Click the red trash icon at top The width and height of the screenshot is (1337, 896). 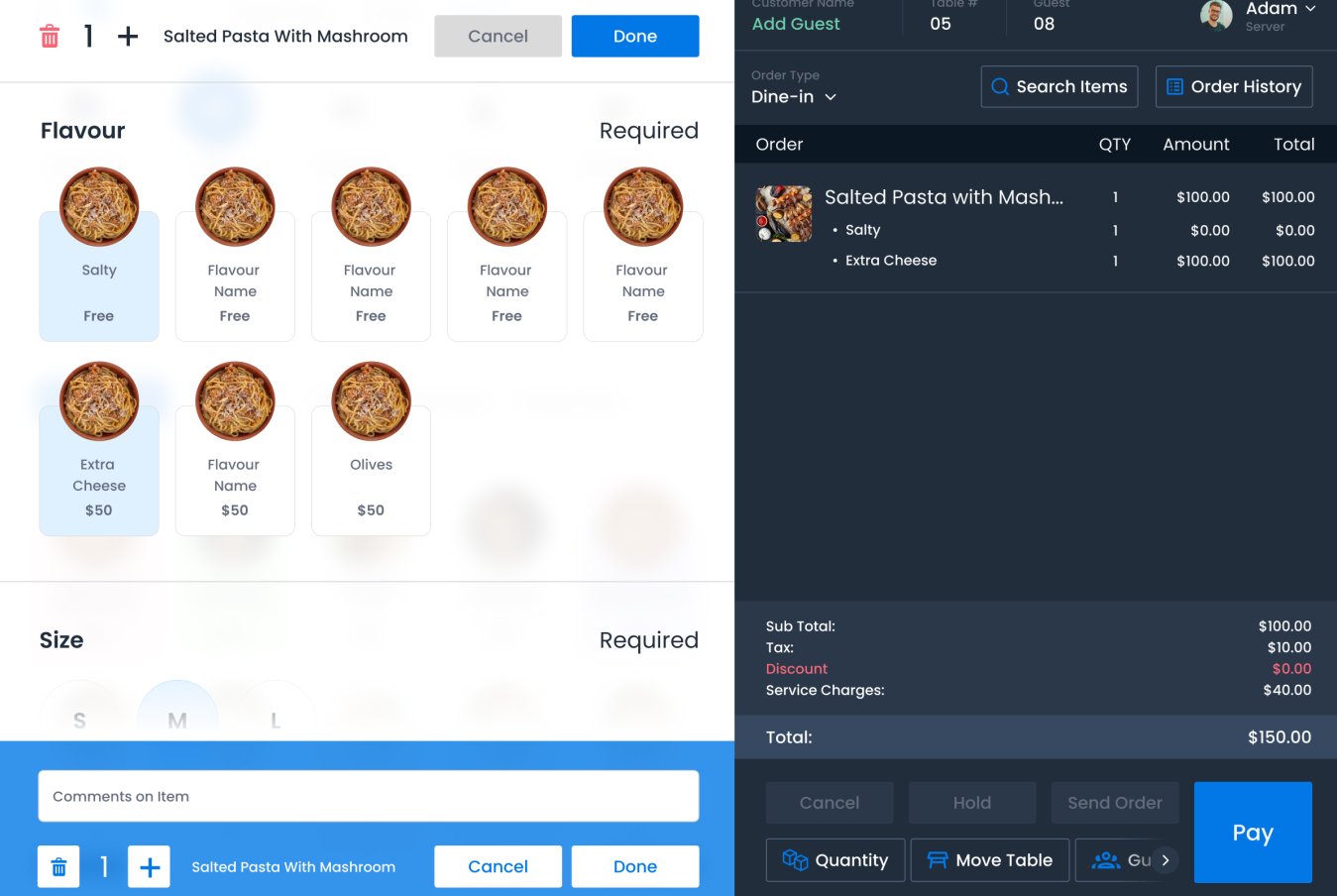50,37
